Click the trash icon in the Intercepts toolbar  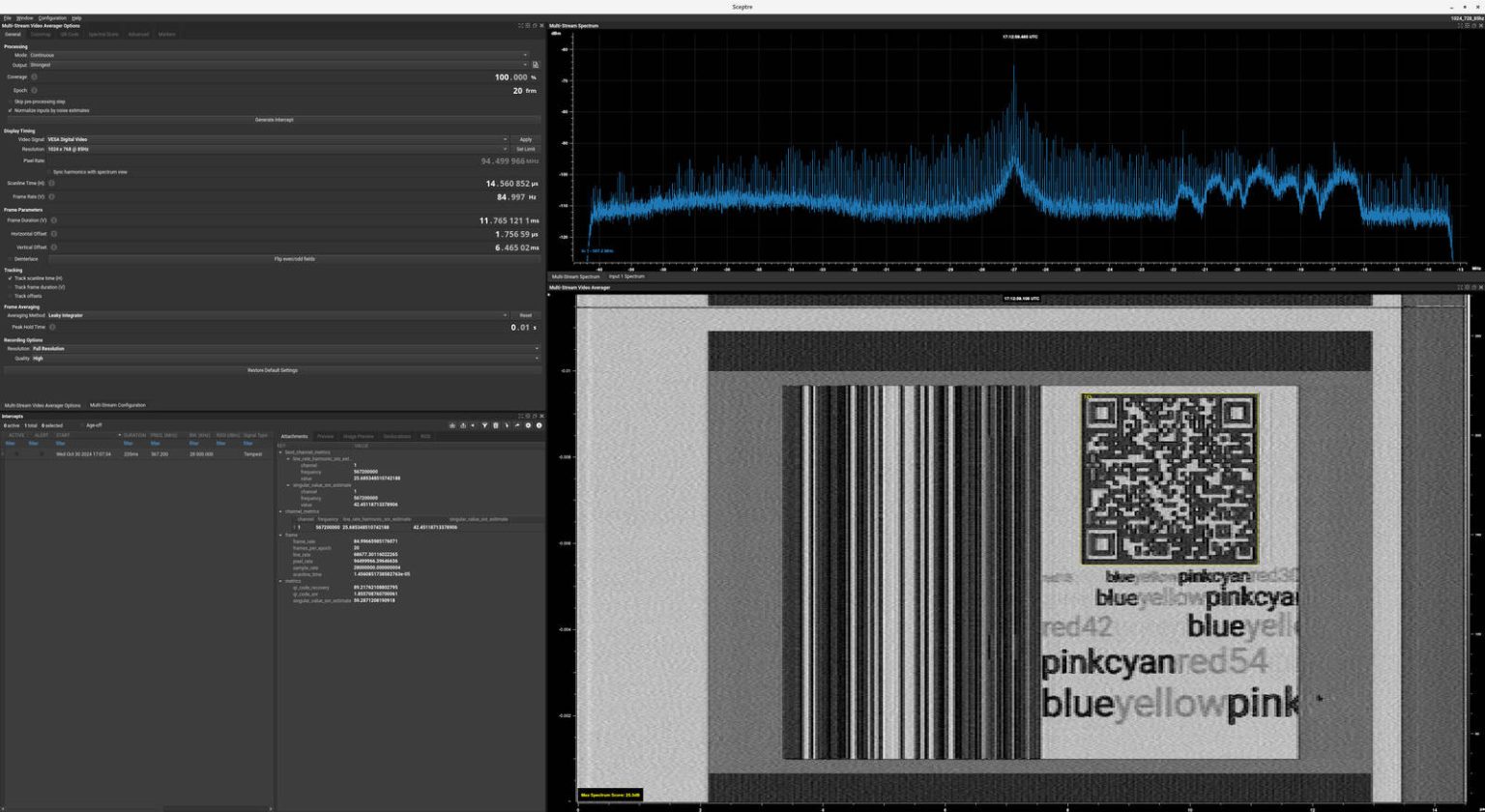[496, 425]
